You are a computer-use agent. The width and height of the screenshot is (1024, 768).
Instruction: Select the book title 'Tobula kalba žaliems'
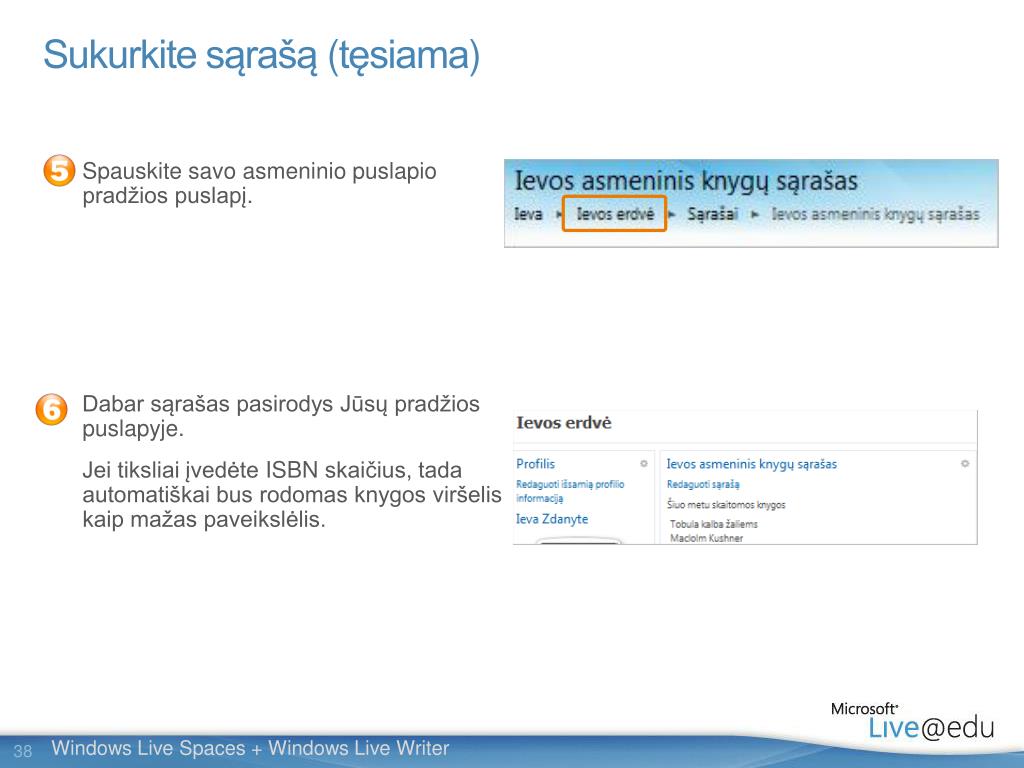pos(714,524)
